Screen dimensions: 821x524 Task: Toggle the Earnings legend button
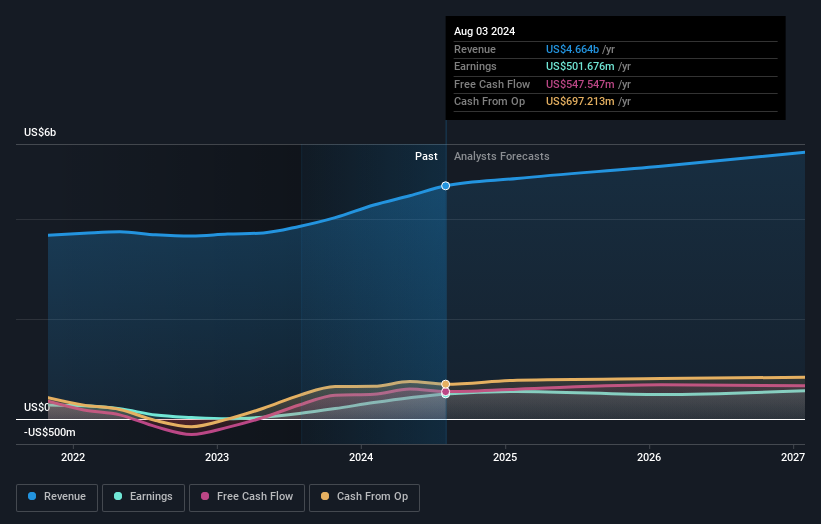pos(143,497)
